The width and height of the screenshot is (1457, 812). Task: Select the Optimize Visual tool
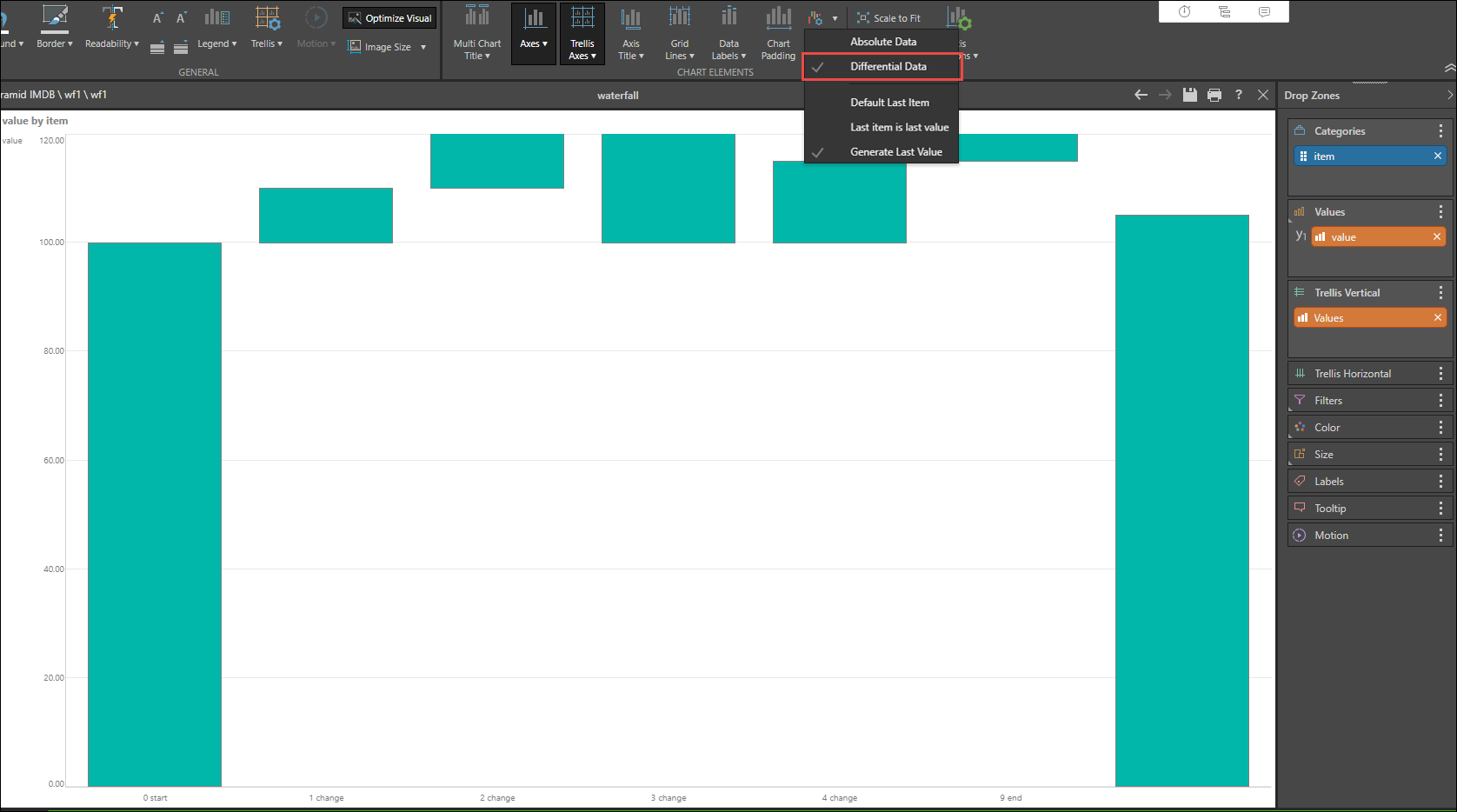(x=389, y=17)
